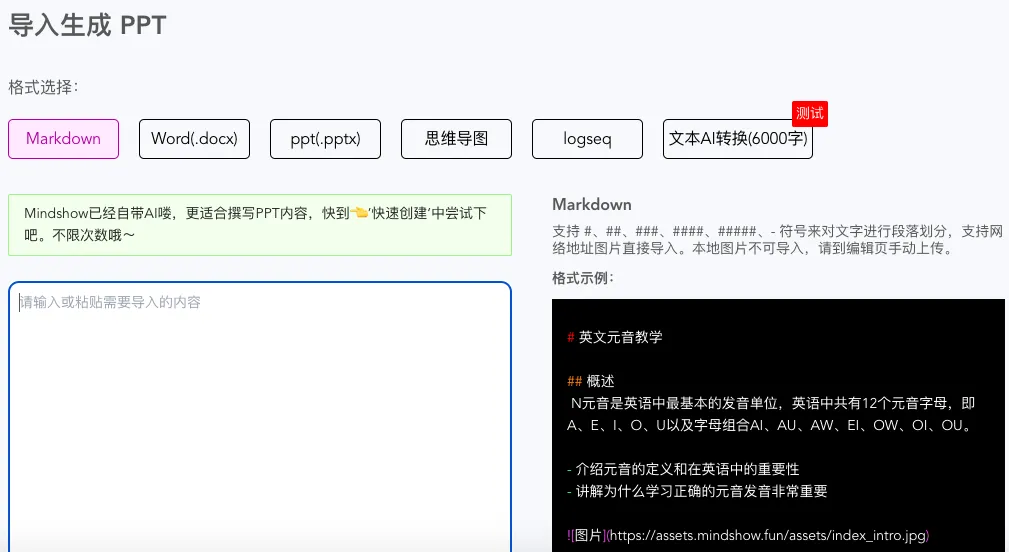Click '- 讲解为什么学习正确的元音发音非常重要' line
Screen dimensions: 1009x552
click(698, 492)
